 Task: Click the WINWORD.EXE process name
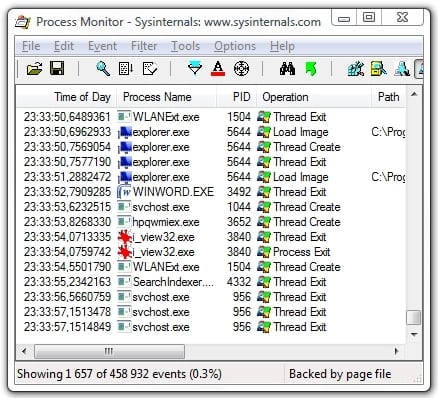[173, 192]
